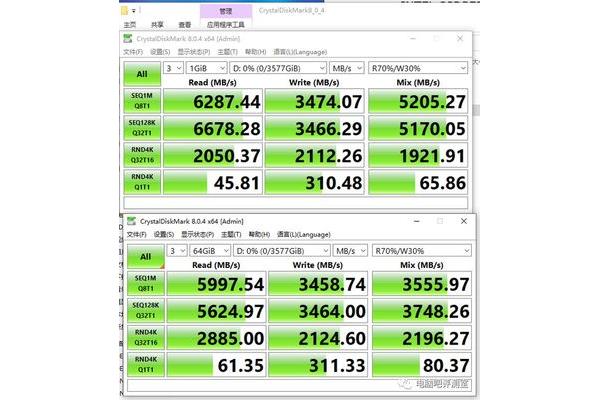The image size is (600, 400).
Task: Run SEQ1M Q8T1 test in top window
Action: [x=142, y=101]
